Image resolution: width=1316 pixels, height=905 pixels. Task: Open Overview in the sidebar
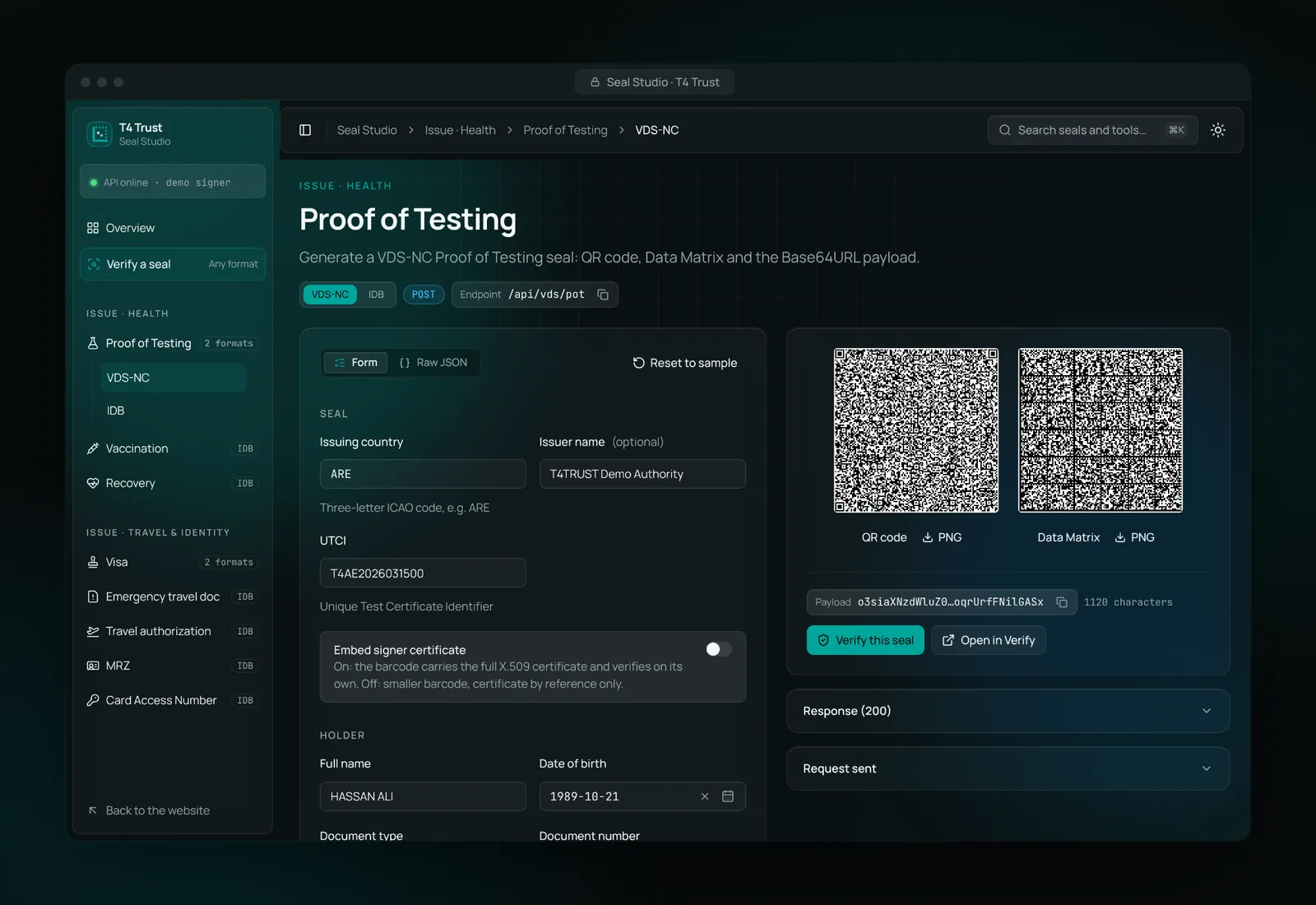[x=173, y=228]
